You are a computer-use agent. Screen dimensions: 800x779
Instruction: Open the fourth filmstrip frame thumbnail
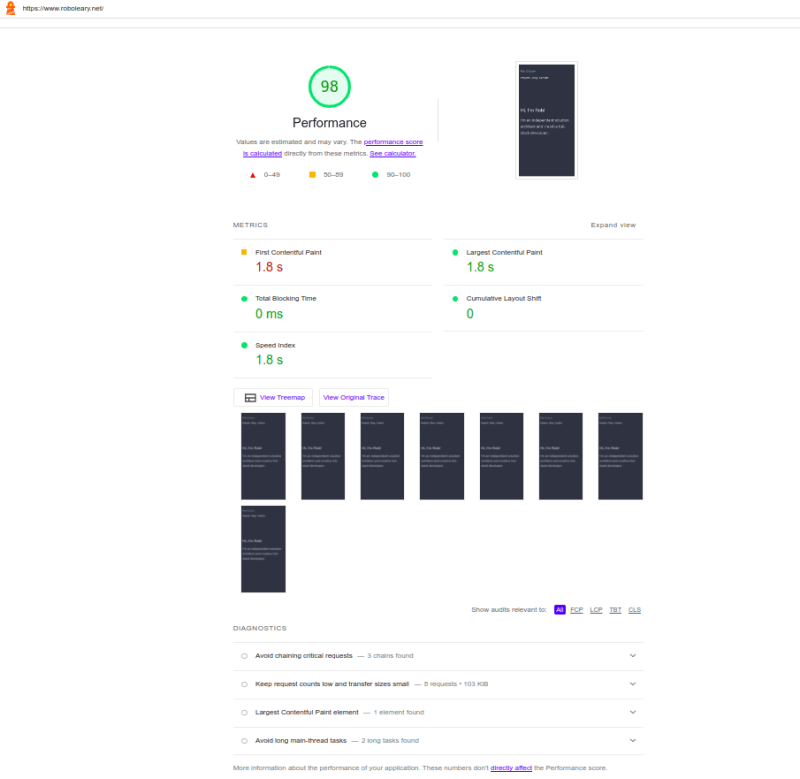click(442, 456)
